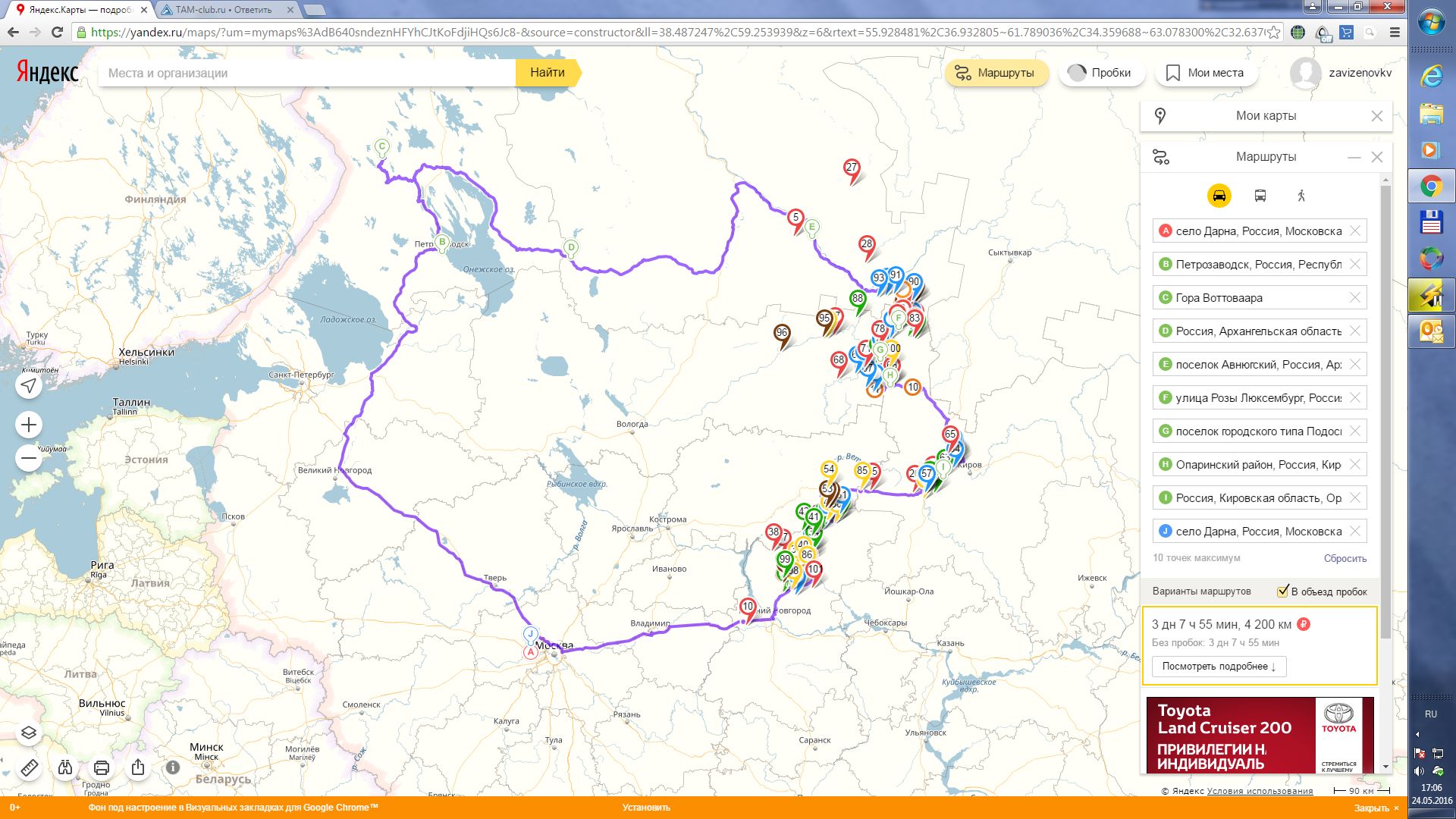Select the ruler distance tool
This screenshot has width=1456, height=819.
pos(29,767)
